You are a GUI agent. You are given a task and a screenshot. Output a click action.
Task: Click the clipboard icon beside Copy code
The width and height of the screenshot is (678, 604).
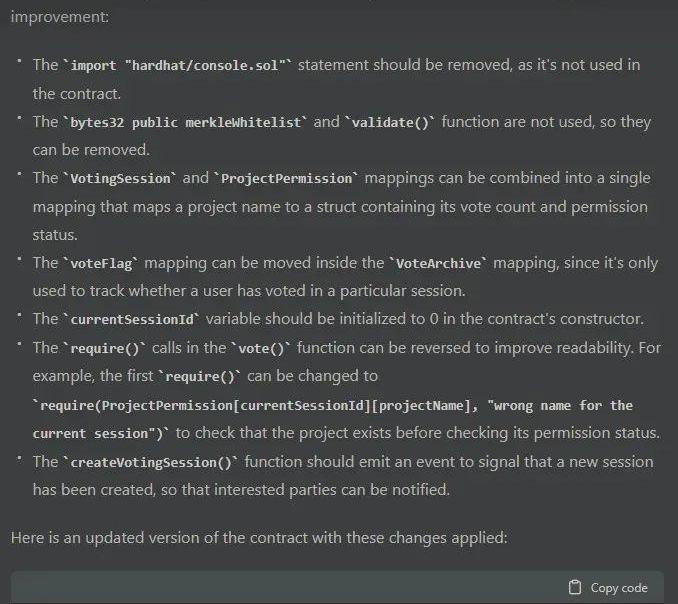pyautogui.click(x=574, y=588)
